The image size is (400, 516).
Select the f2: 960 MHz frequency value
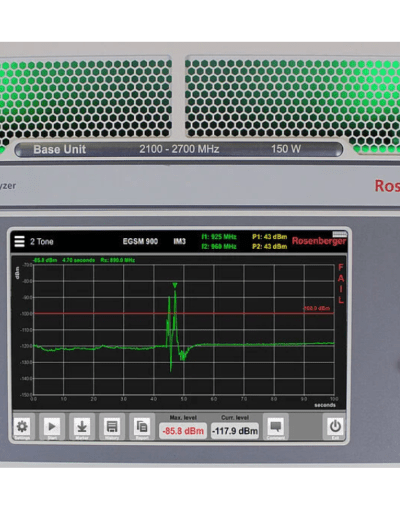tap(219, 246)
